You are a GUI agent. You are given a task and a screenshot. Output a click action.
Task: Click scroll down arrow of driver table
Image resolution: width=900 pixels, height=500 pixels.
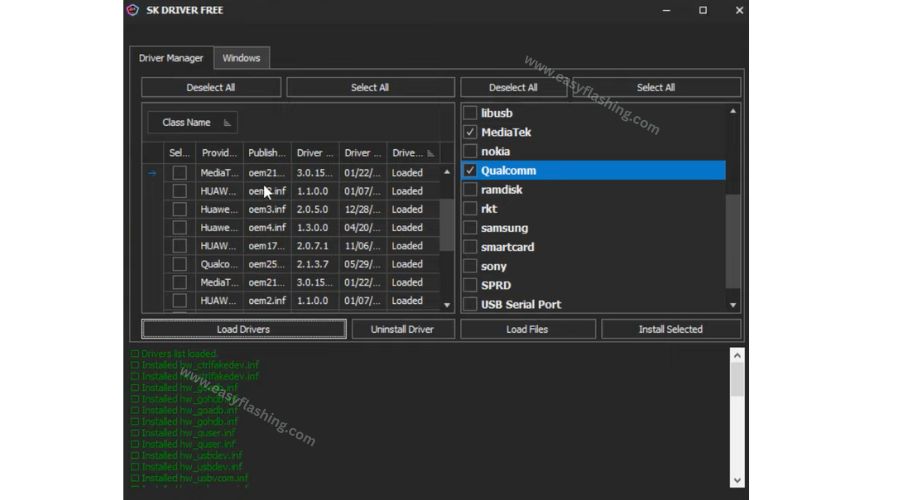tap(447, 305)
